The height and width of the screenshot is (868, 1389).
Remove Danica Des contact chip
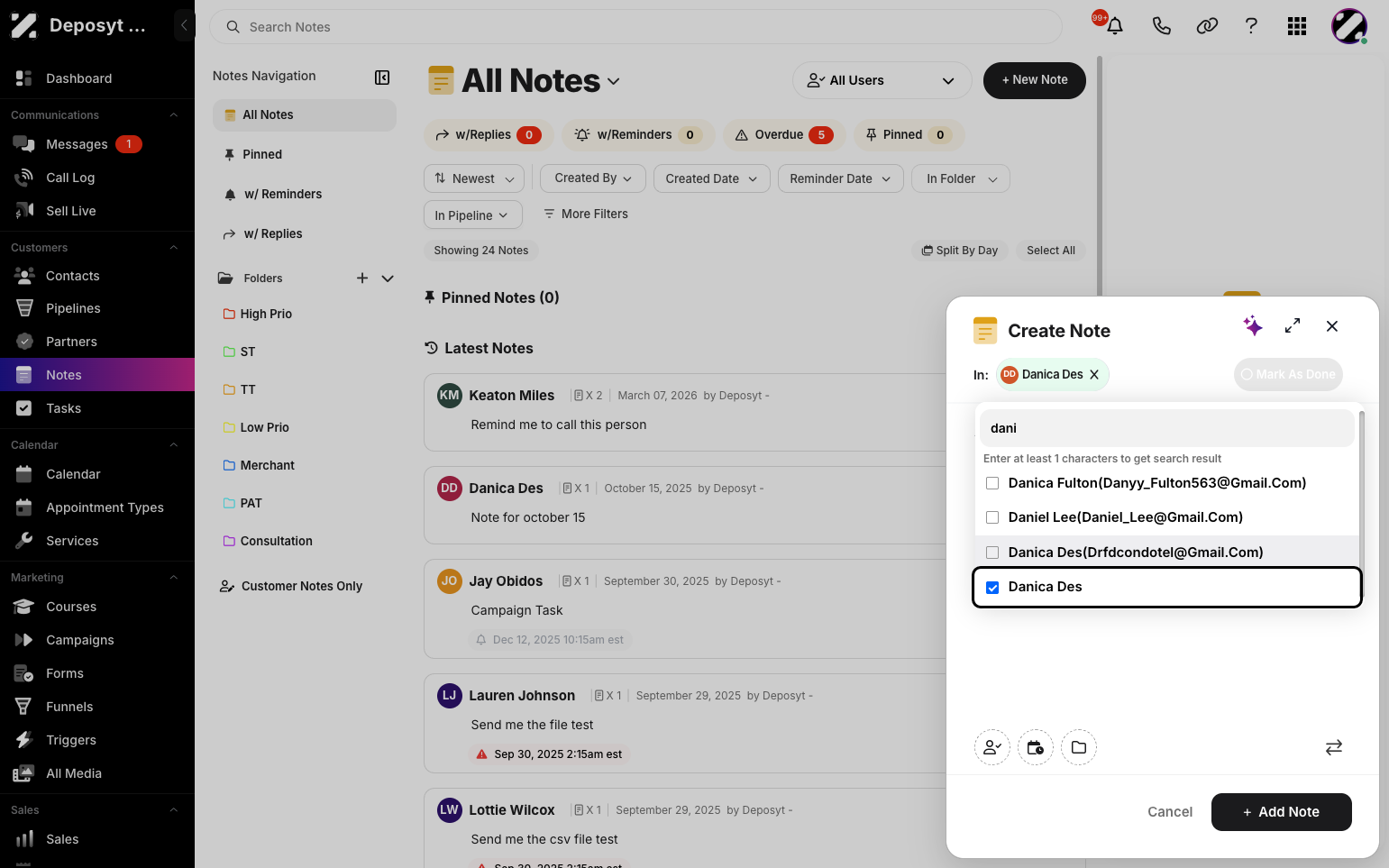(1094, 375)
